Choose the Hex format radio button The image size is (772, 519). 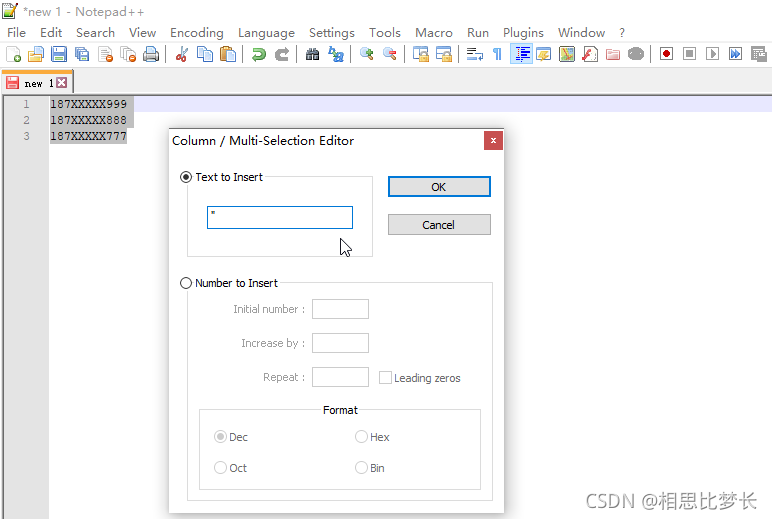(x=361, y=437)
